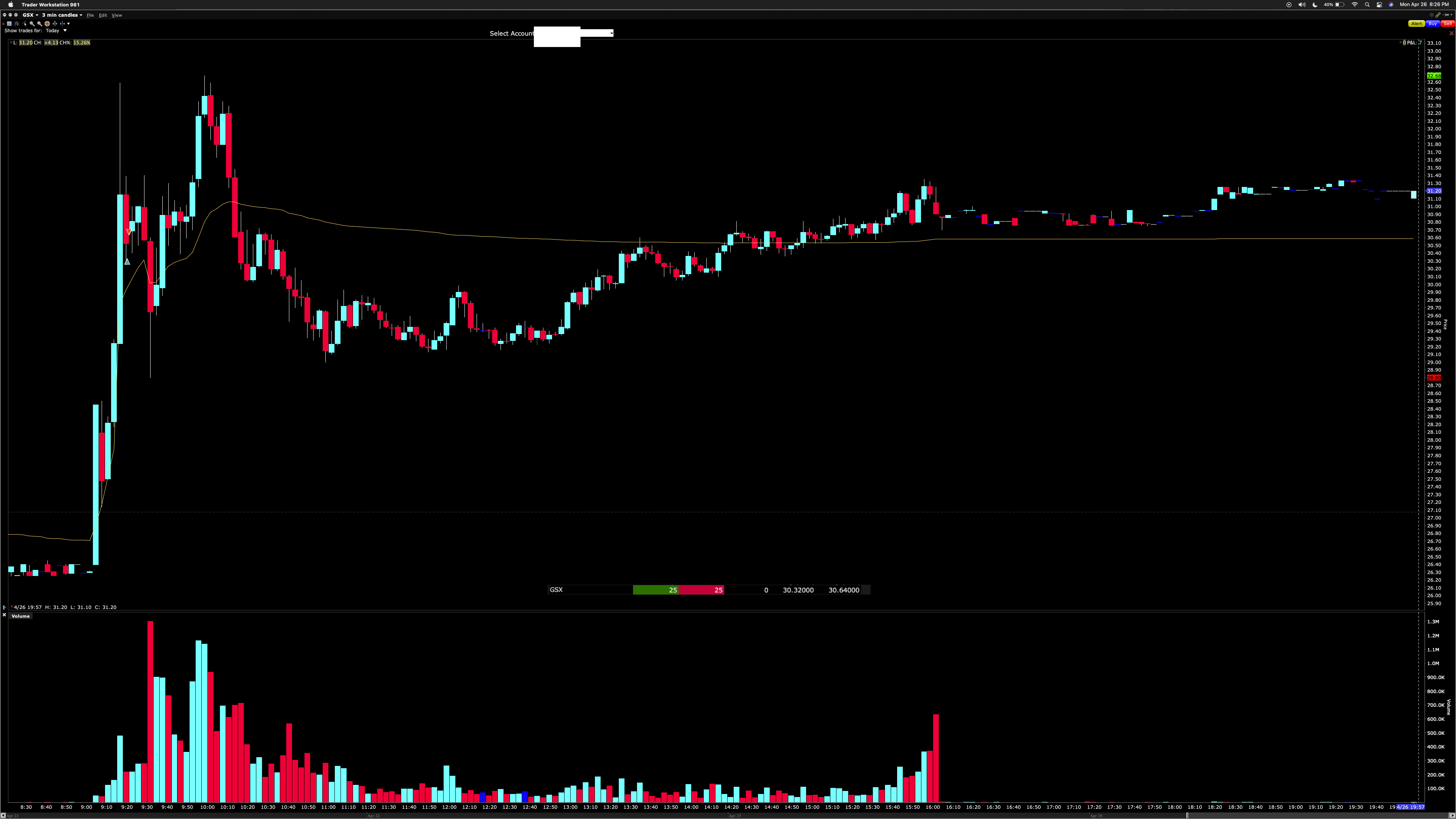Open the File menu
The height and width of the screenshot is (819, 1456).
(x=90, y=15)
